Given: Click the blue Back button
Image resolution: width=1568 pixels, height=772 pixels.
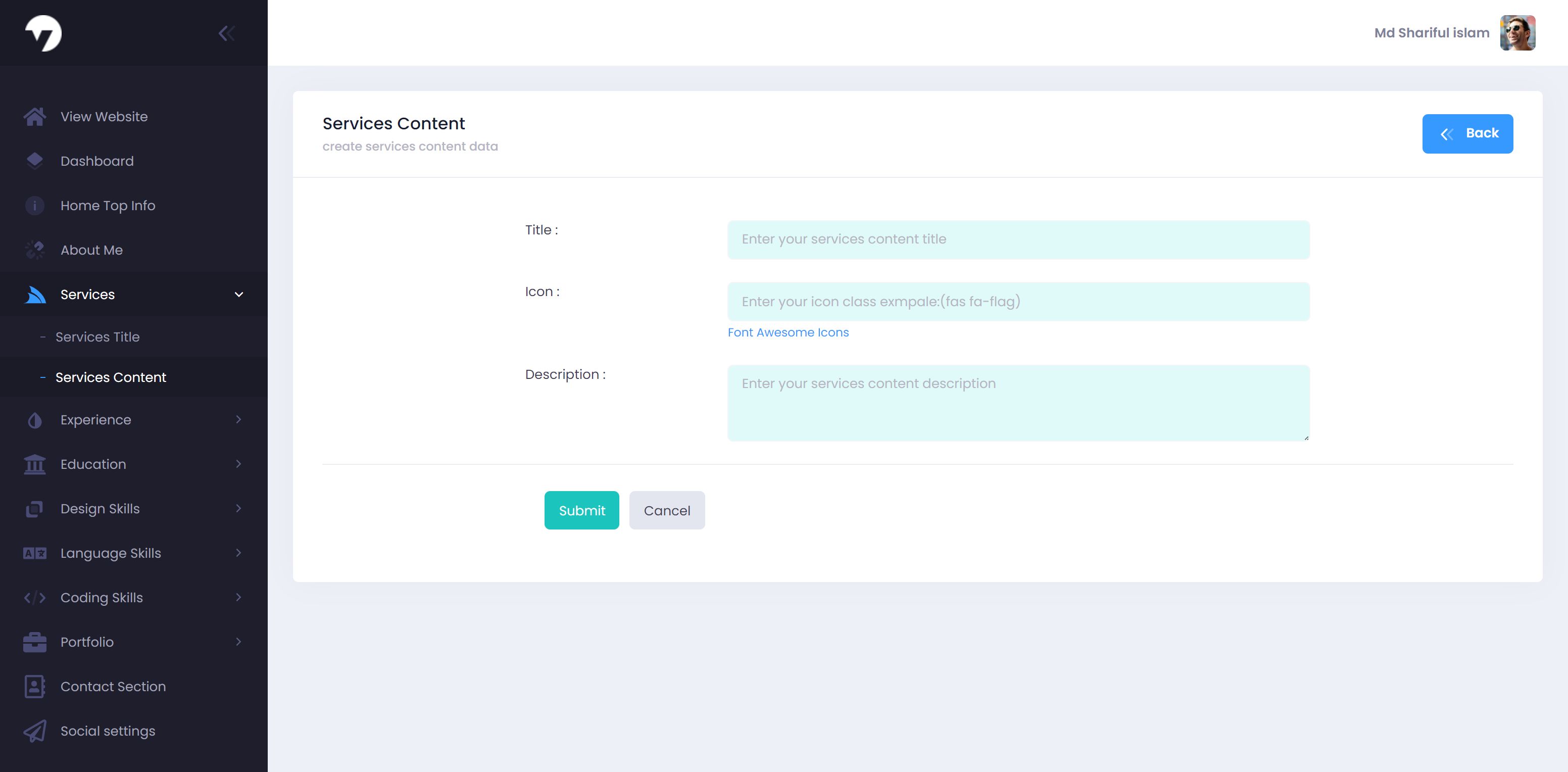Looking at the screenshot, I should tap(1467, 133).
